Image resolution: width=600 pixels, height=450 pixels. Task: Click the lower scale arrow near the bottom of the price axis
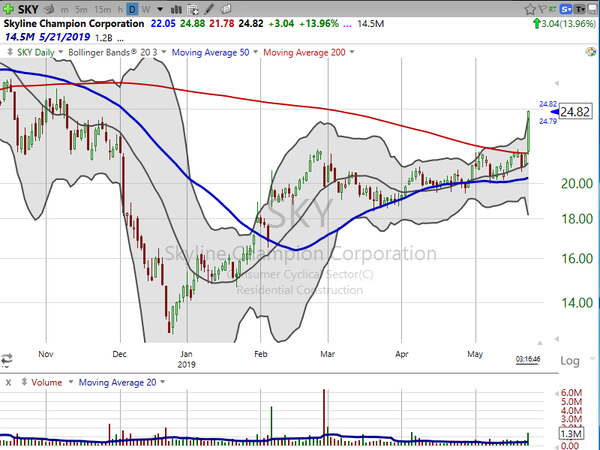click(x=556, y=339)
